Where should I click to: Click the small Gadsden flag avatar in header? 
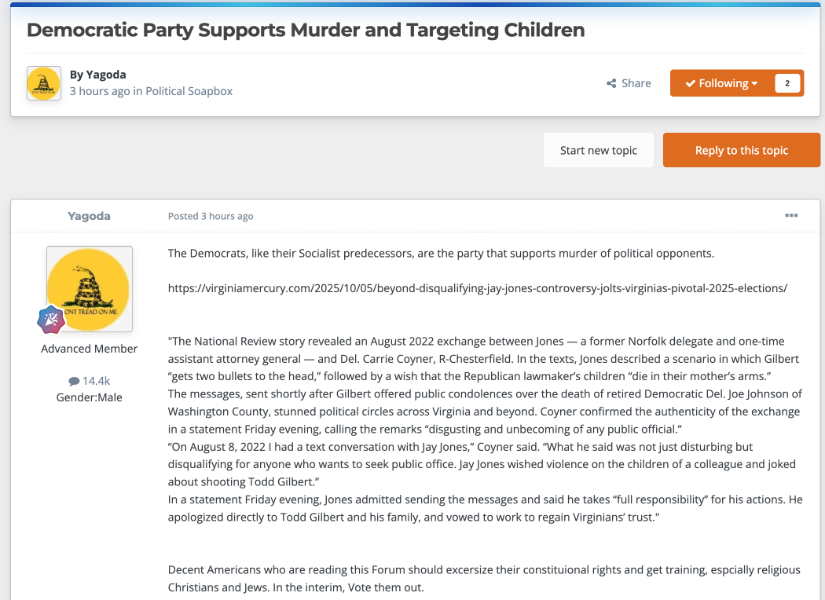coord(44,83)
